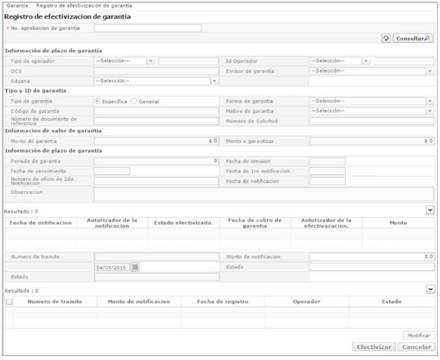Select the Especifica guarantee type radio

tap(97, 101)
